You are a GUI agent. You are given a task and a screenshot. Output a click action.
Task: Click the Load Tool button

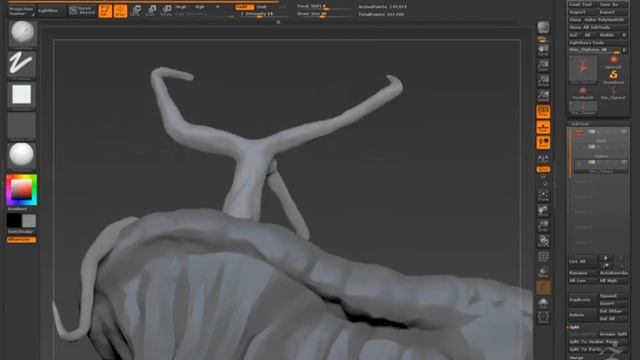click(x=583, y=4)
